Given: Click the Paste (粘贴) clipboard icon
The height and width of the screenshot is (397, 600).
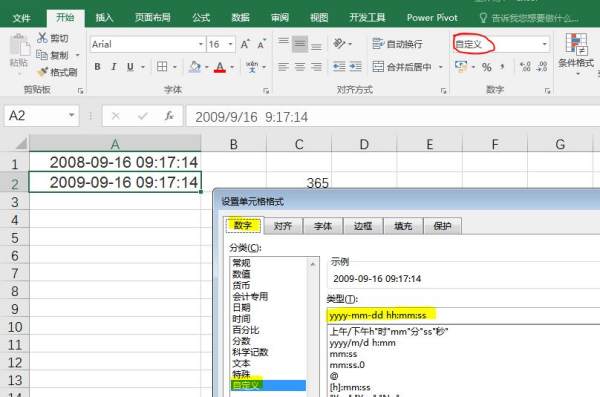Looking at the screenshot, I should point(19,45).
